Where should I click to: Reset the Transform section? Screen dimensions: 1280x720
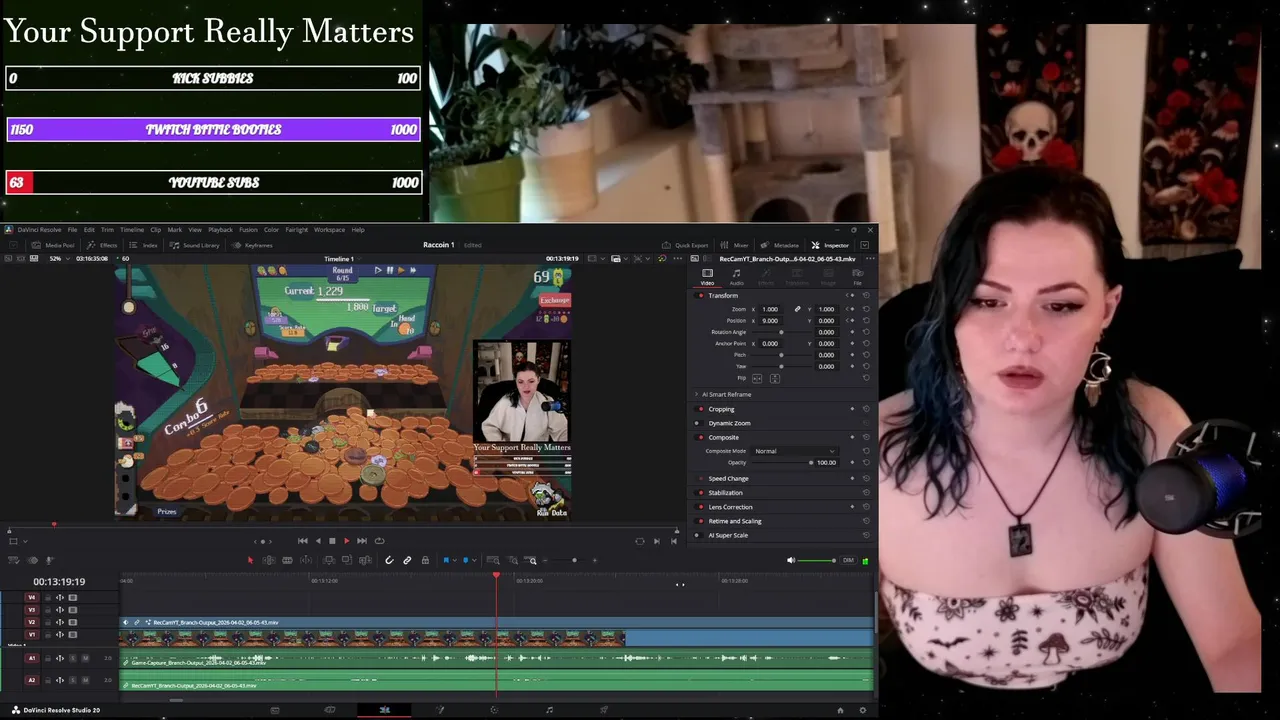click(865, 296)
